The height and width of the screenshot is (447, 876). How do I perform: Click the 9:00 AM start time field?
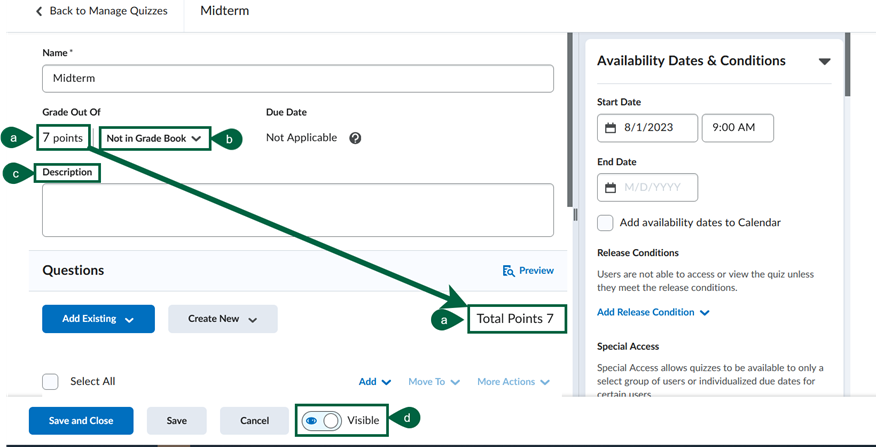(x=737, y=129)
